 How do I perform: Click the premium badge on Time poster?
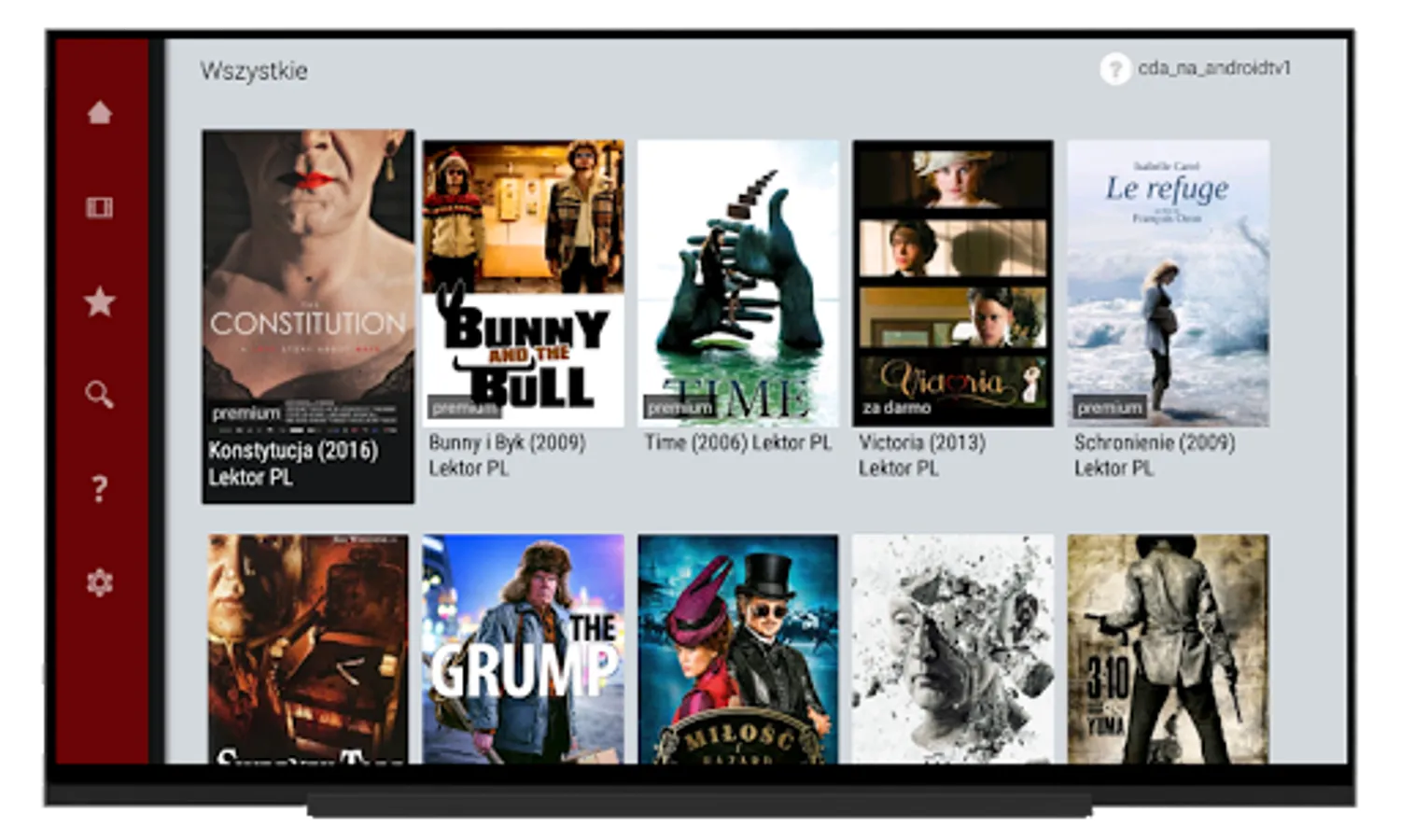[x=679, y=407]
